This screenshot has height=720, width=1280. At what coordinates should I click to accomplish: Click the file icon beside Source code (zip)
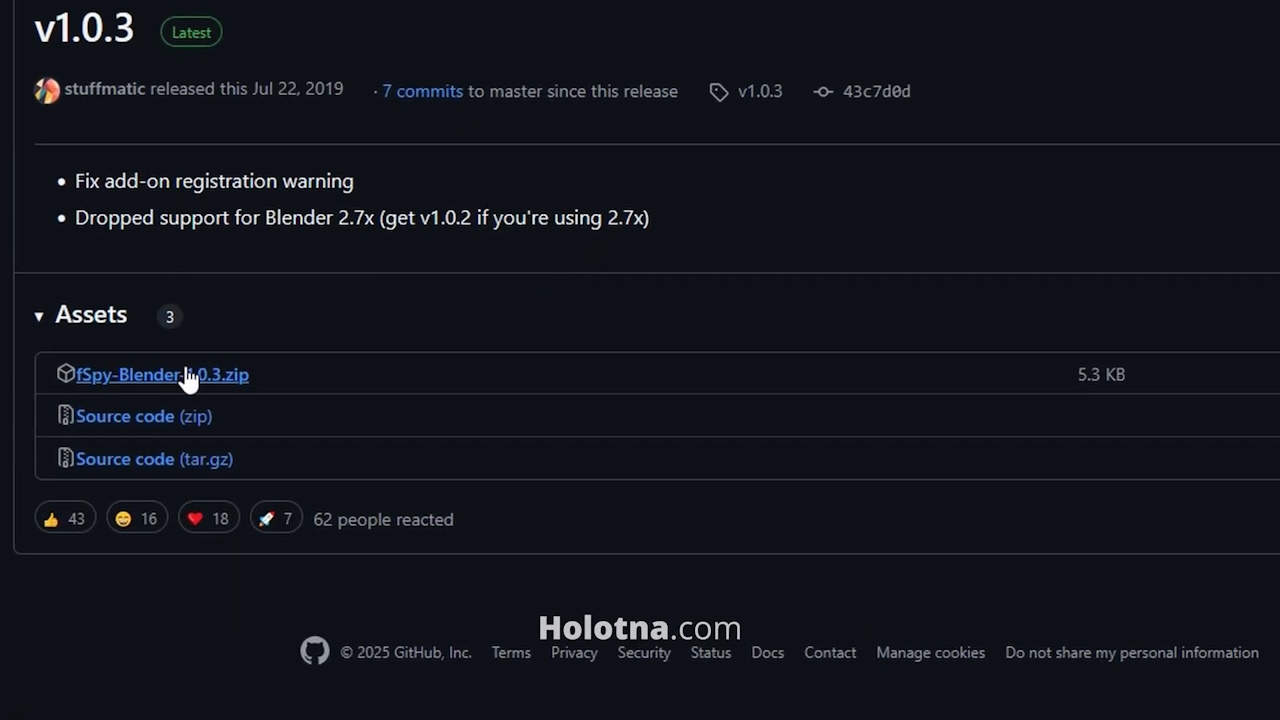pyautogui.click(x=66, y=415)
